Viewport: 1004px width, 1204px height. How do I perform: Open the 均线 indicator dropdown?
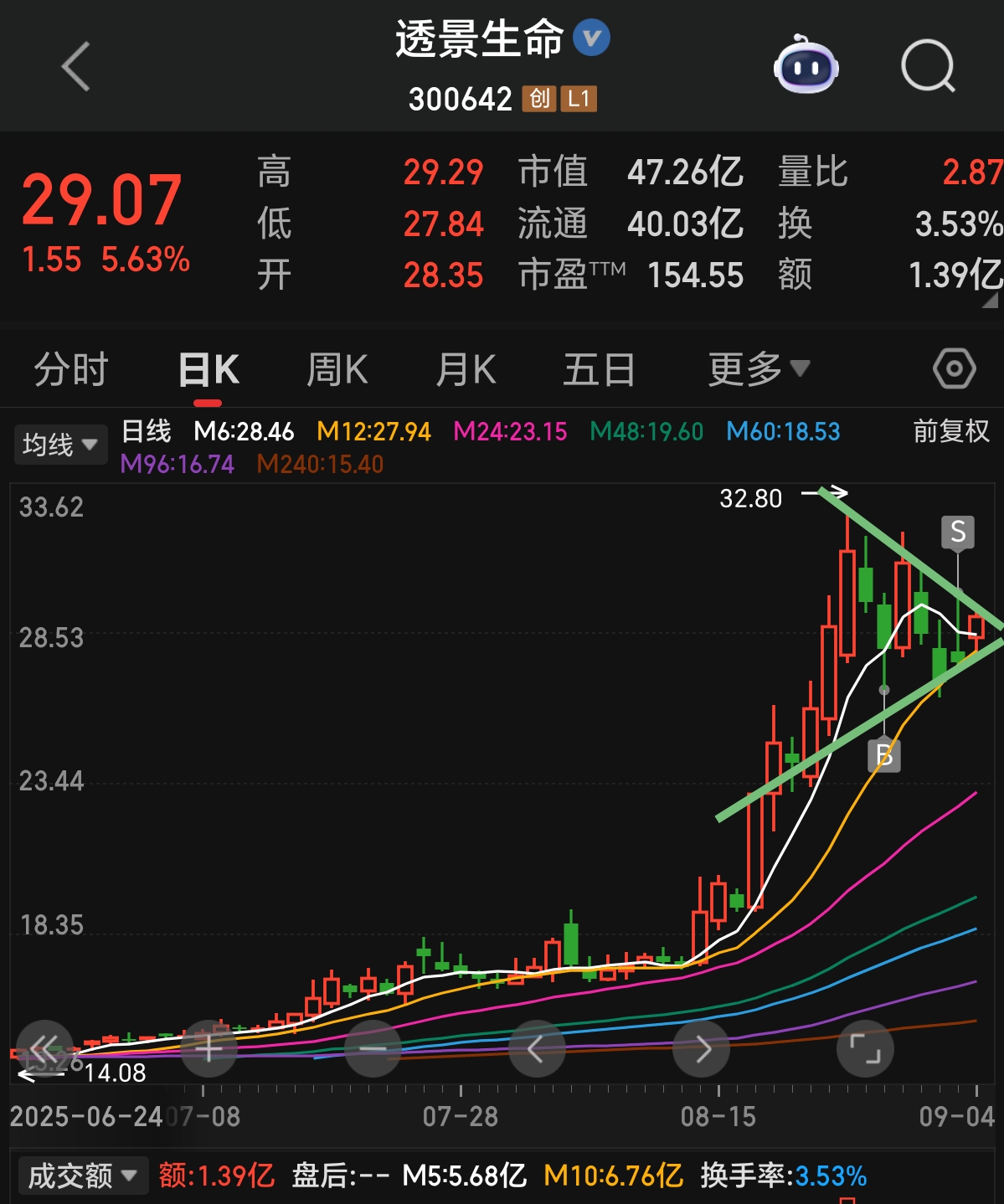click(x=60, y=445)
